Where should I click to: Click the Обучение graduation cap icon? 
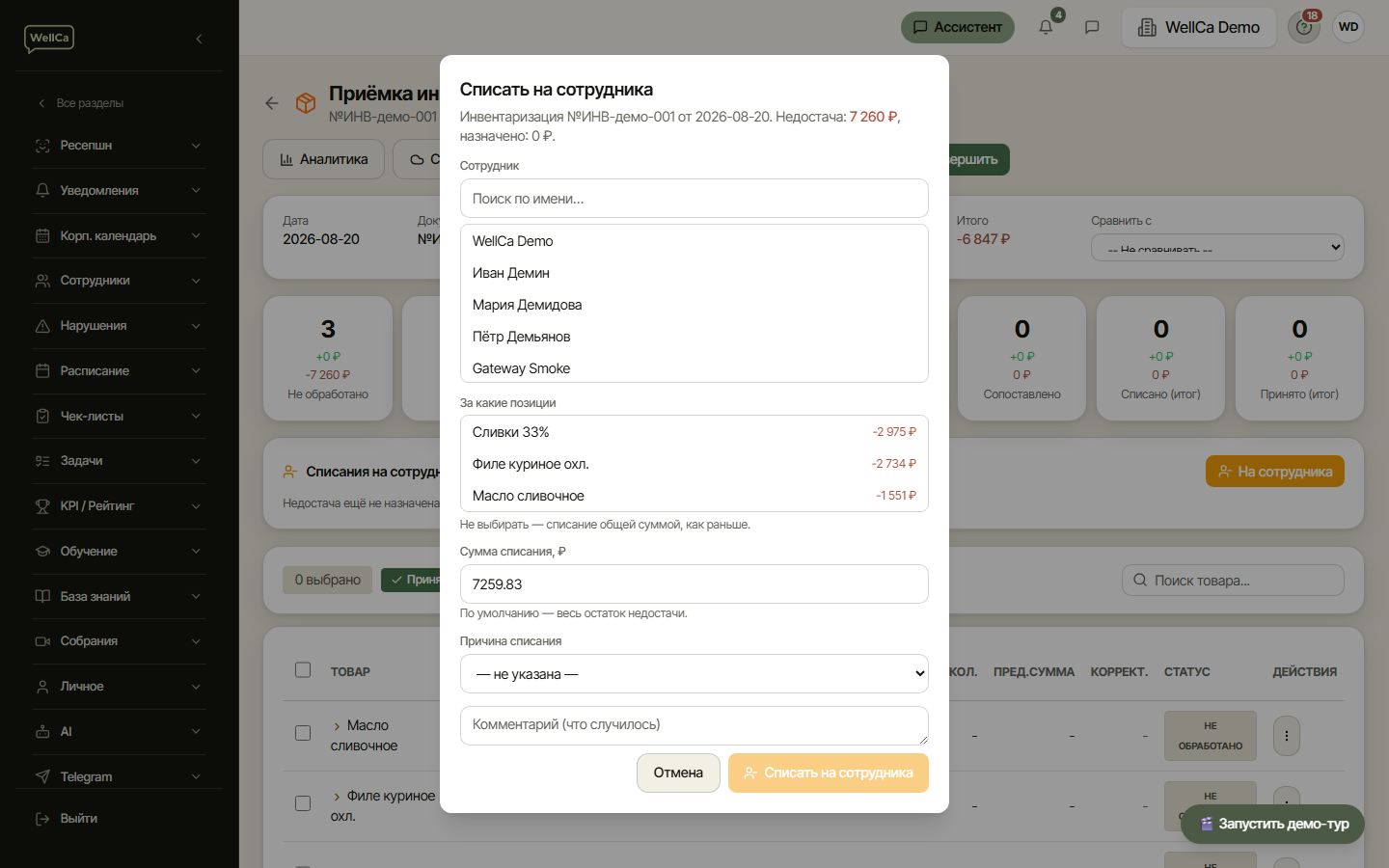click(42, 552)
